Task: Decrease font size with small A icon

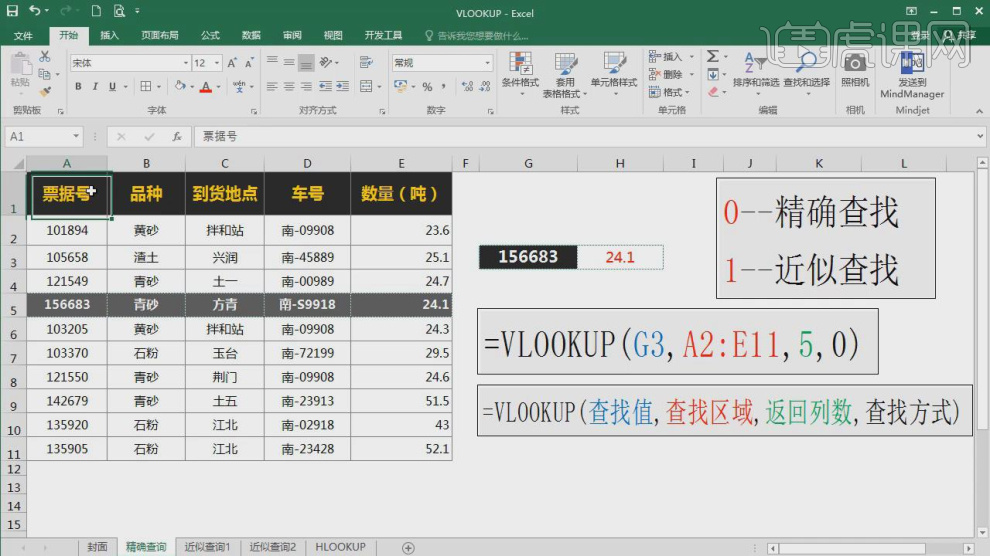Action: coord(249,62)
